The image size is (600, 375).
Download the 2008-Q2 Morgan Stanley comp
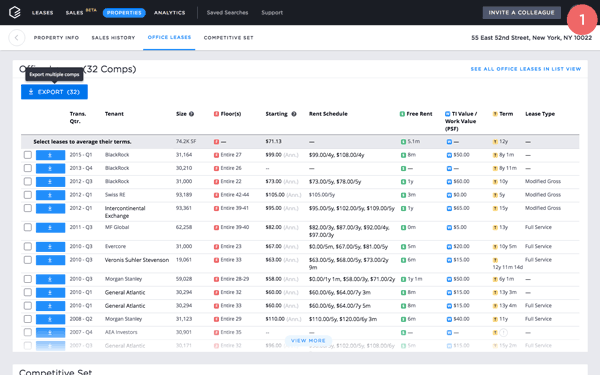click(50, 319)
